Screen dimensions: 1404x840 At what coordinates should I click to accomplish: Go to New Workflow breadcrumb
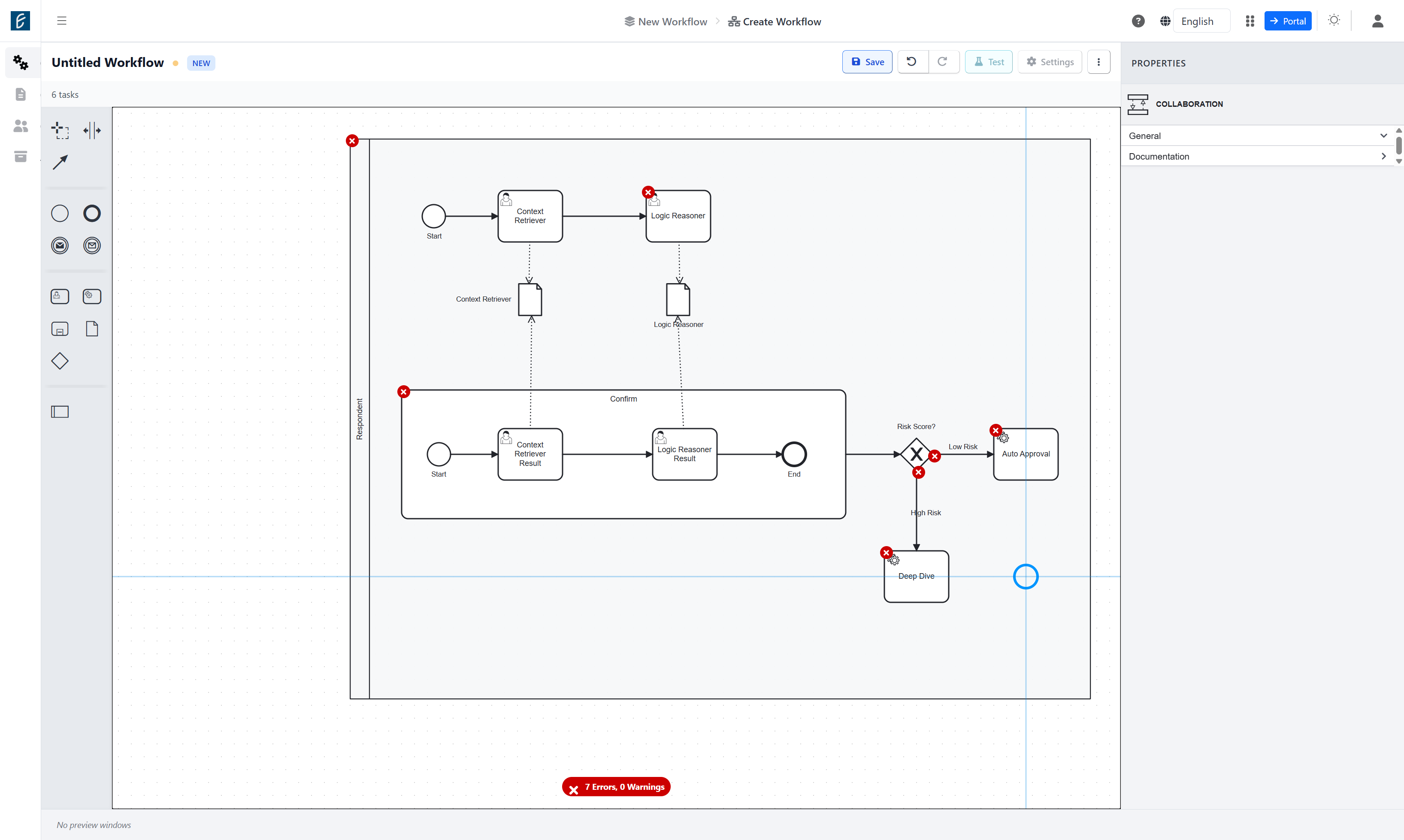666,21
